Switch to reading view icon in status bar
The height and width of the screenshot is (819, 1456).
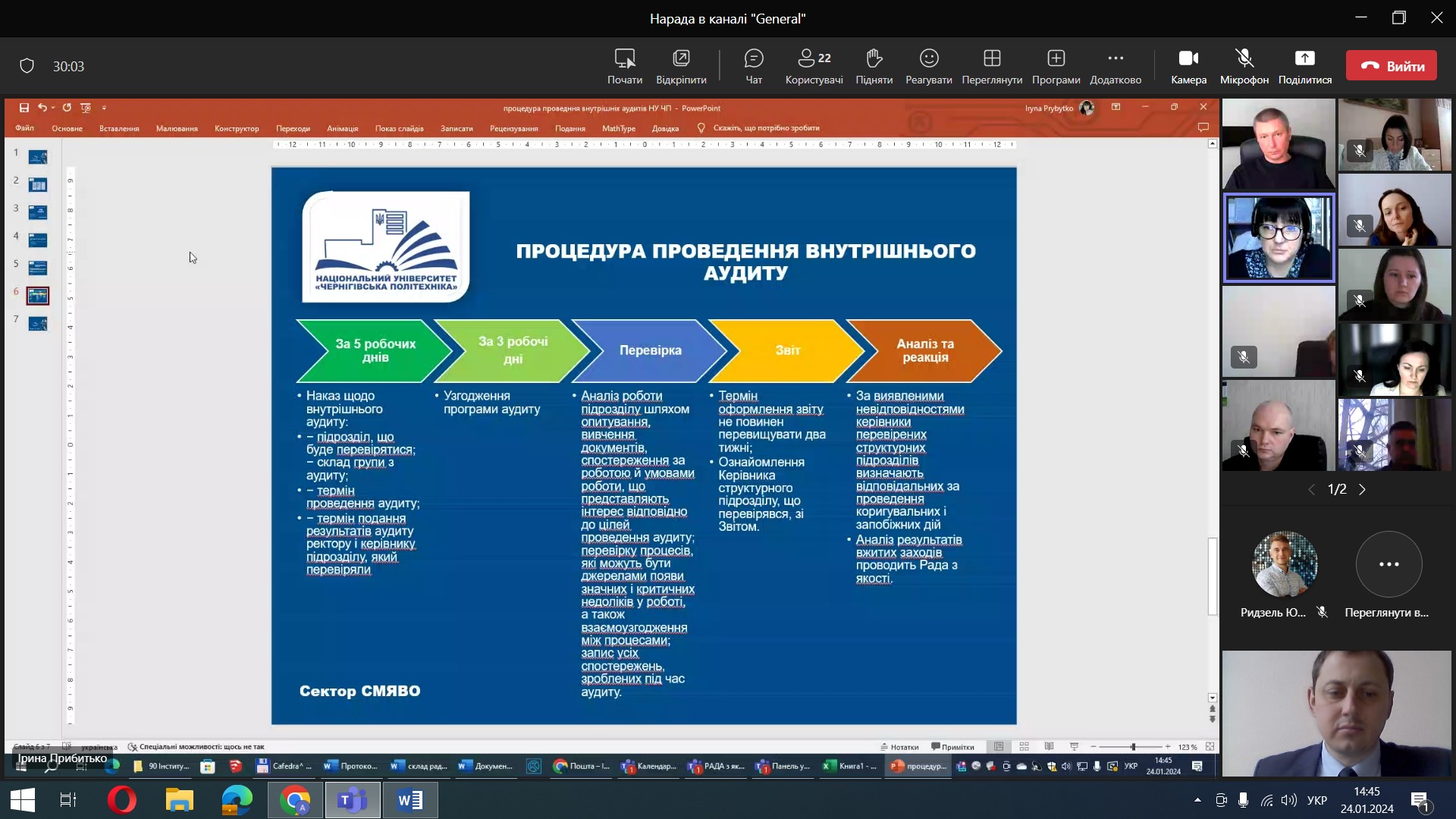tap(1049, 747)
